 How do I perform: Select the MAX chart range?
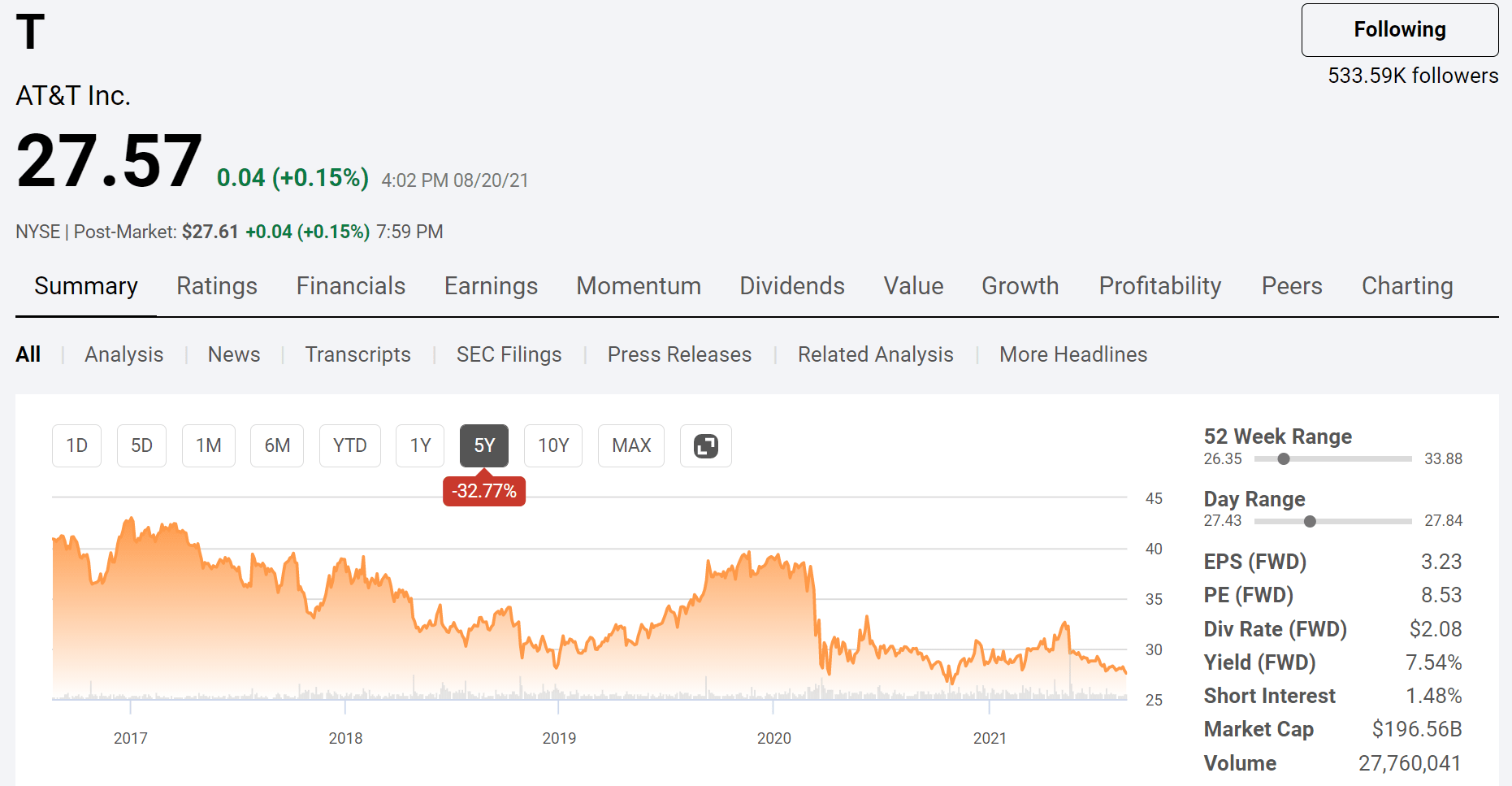pos(630,445)
